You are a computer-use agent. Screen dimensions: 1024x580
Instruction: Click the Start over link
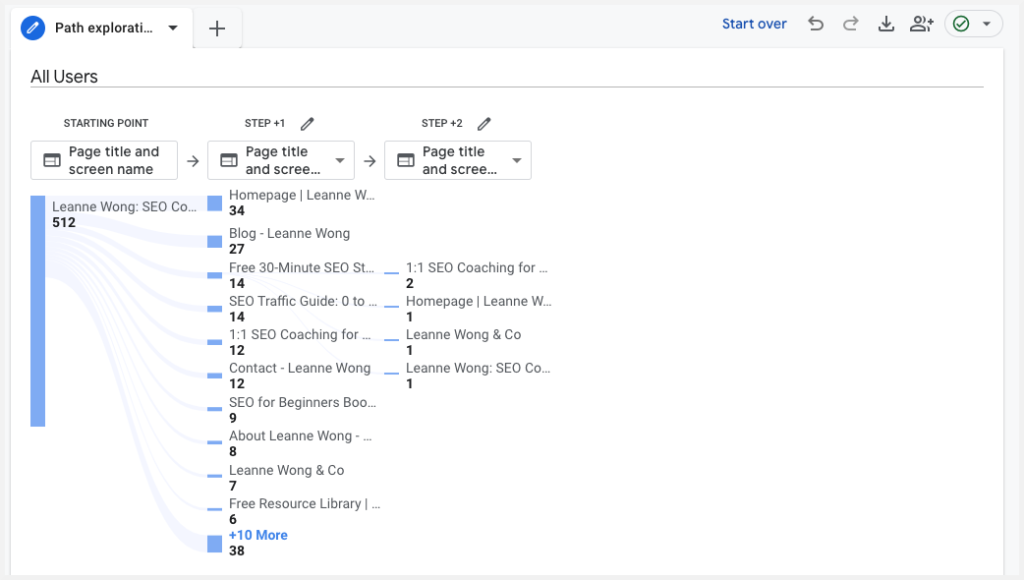(x=754, y=23)
